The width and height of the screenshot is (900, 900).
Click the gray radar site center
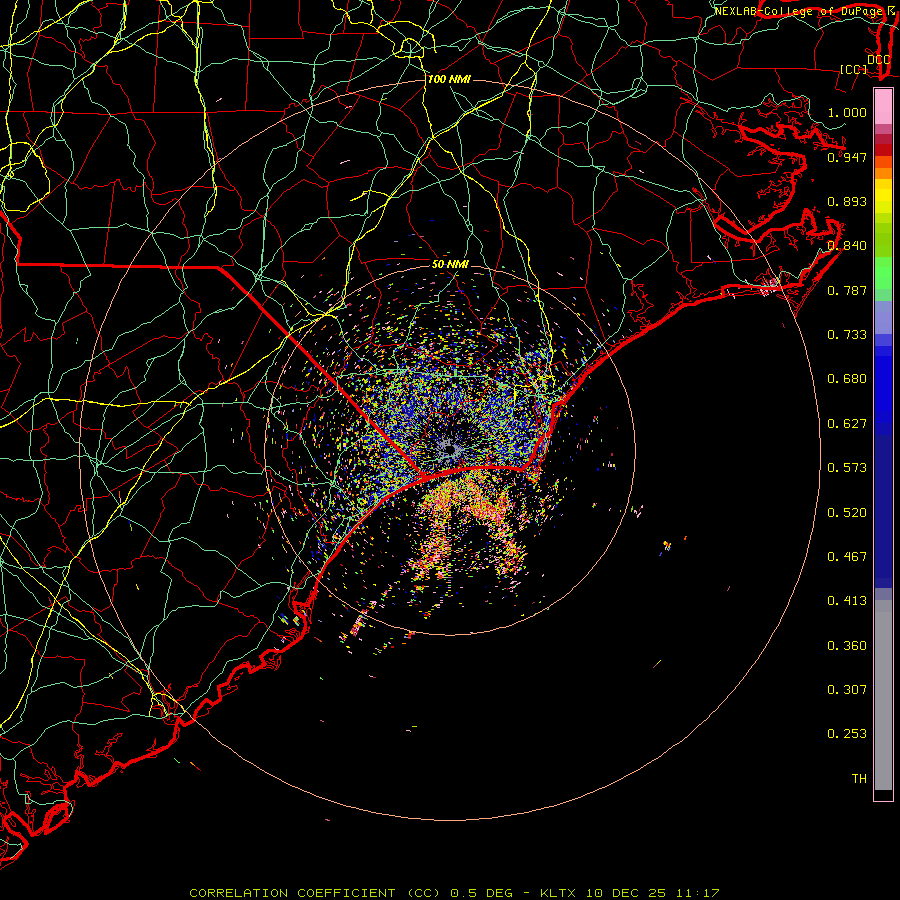point(451,449)
